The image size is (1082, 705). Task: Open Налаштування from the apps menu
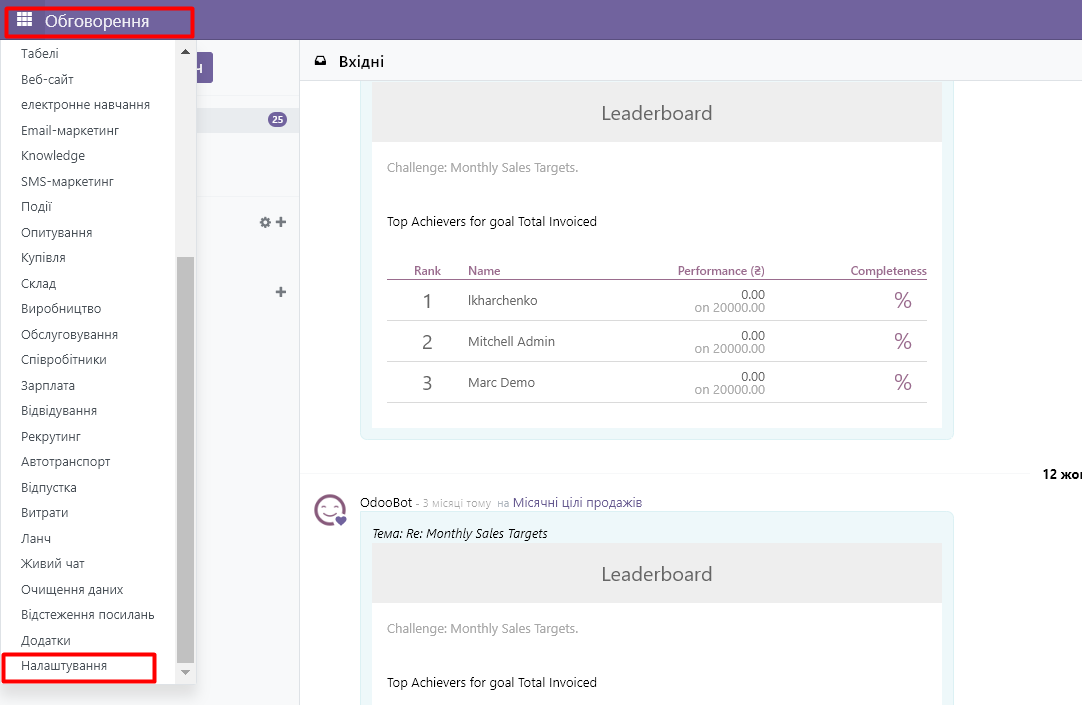[64, 666]
